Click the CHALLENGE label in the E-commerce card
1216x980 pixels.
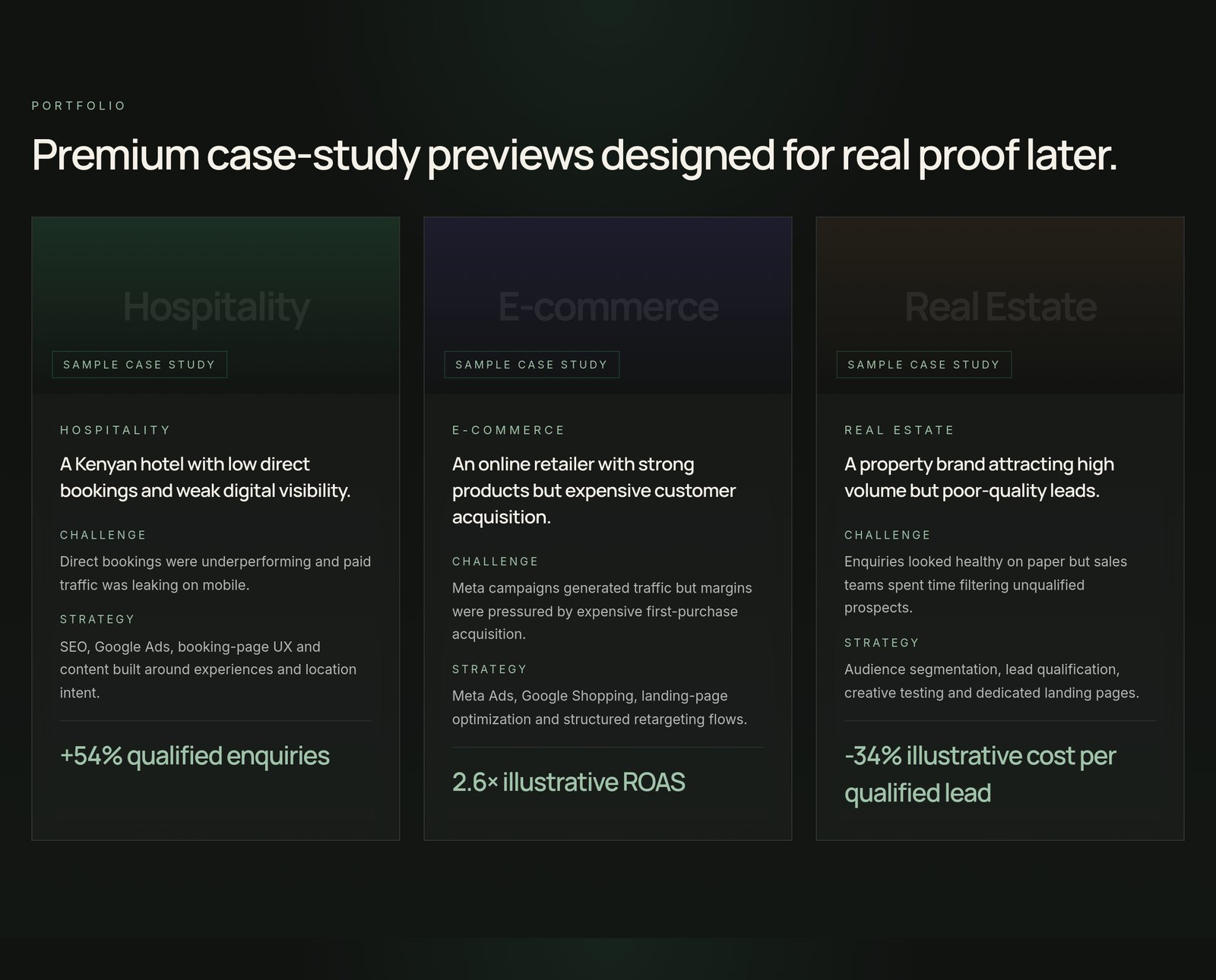496,561
